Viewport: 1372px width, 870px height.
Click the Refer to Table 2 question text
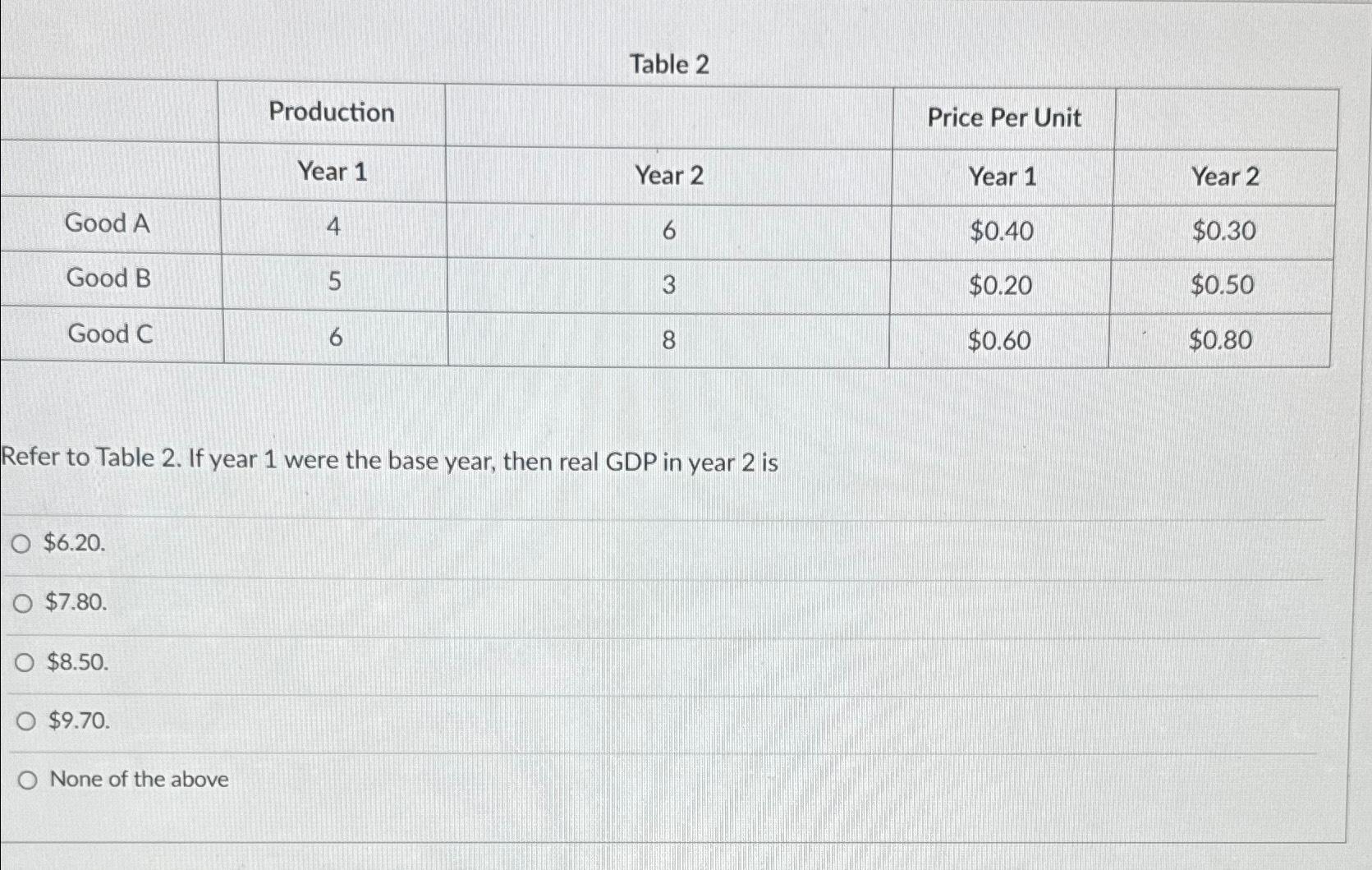coord(388,460)
